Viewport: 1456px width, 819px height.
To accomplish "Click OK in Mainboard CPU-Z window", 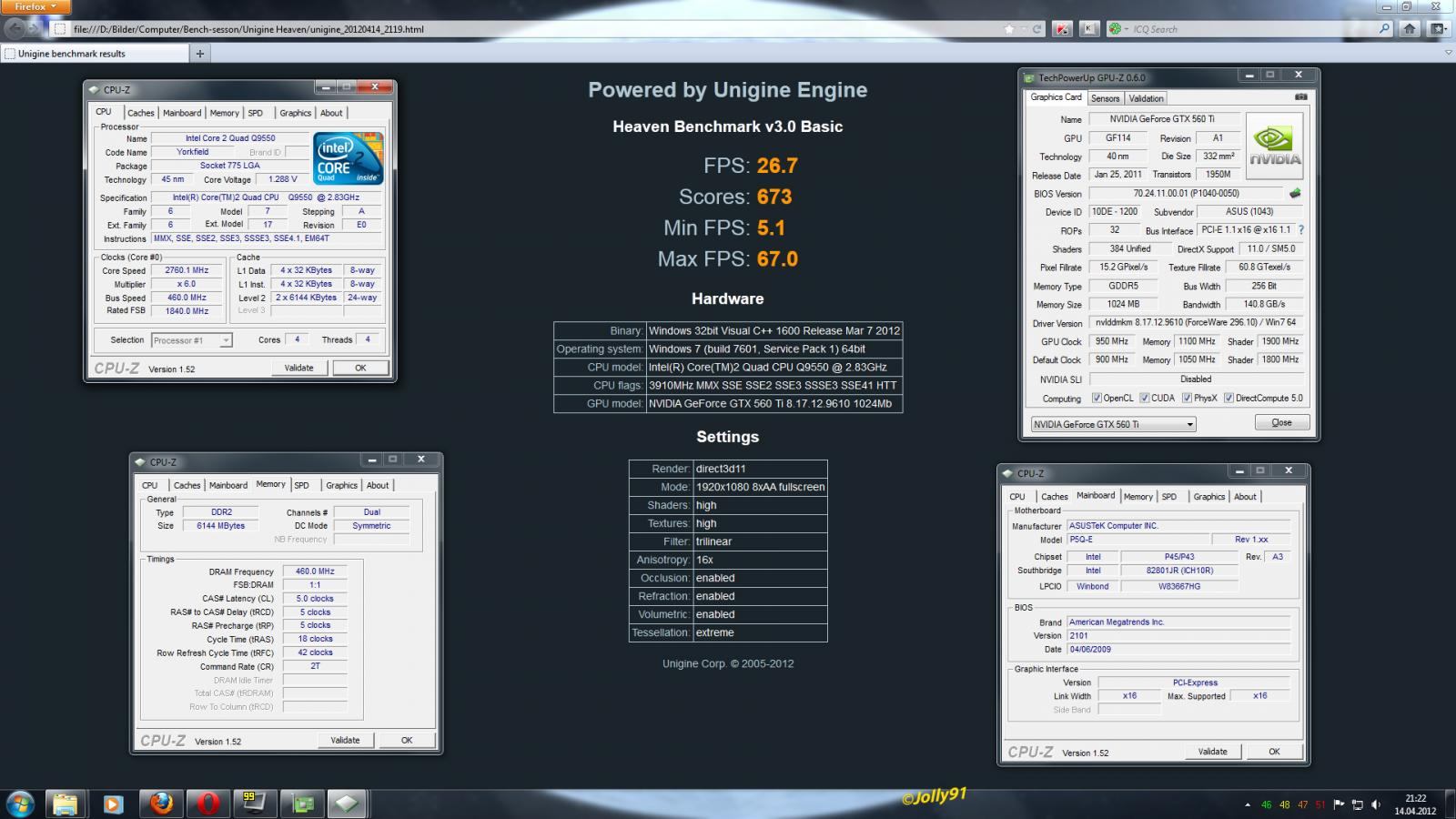I will point(1274,752).
